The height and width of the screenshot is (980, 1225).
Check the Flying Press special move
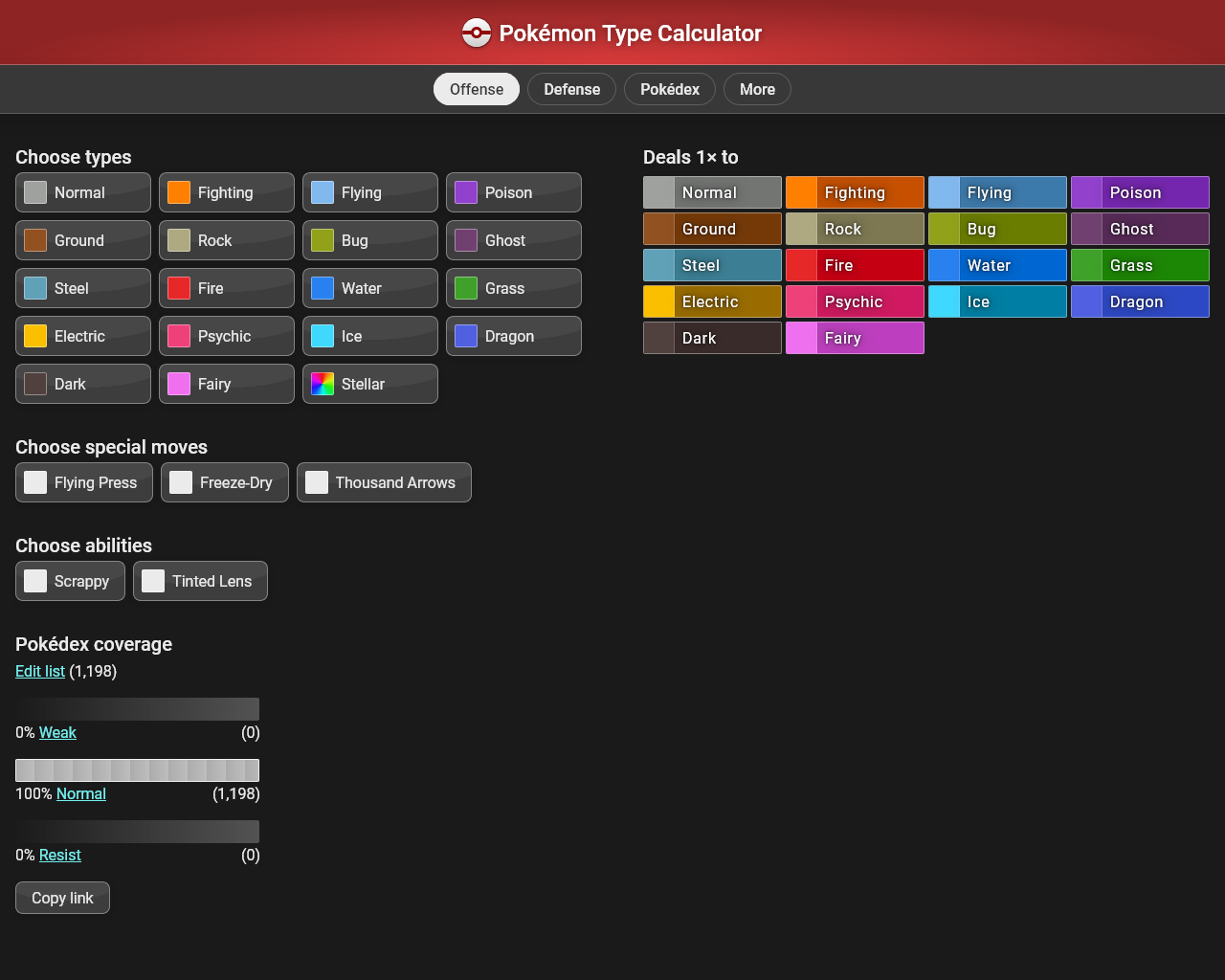[x=84, y=482]
